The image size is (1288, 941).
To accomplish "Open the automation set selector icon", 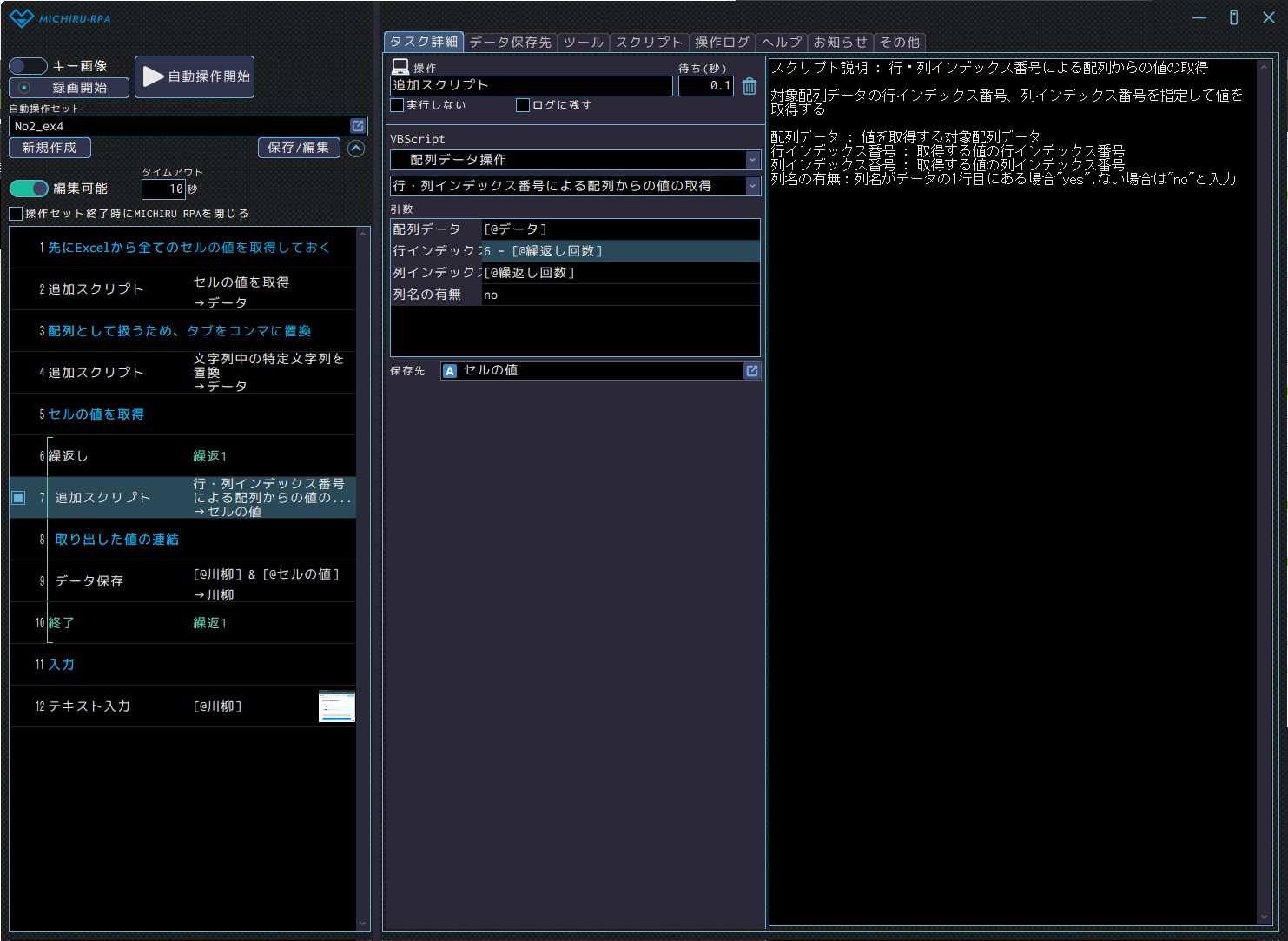I will 357,126.
